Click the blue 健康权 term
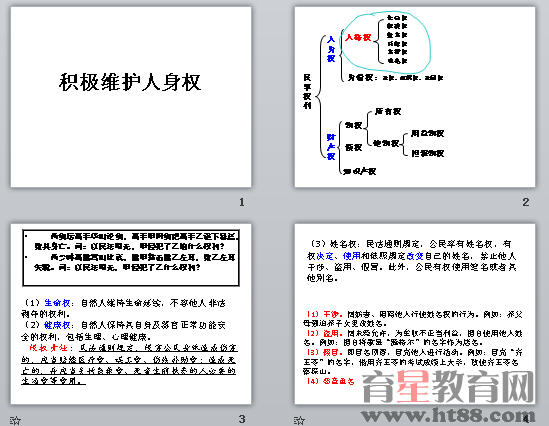549x426 pixels. [57, 325]
